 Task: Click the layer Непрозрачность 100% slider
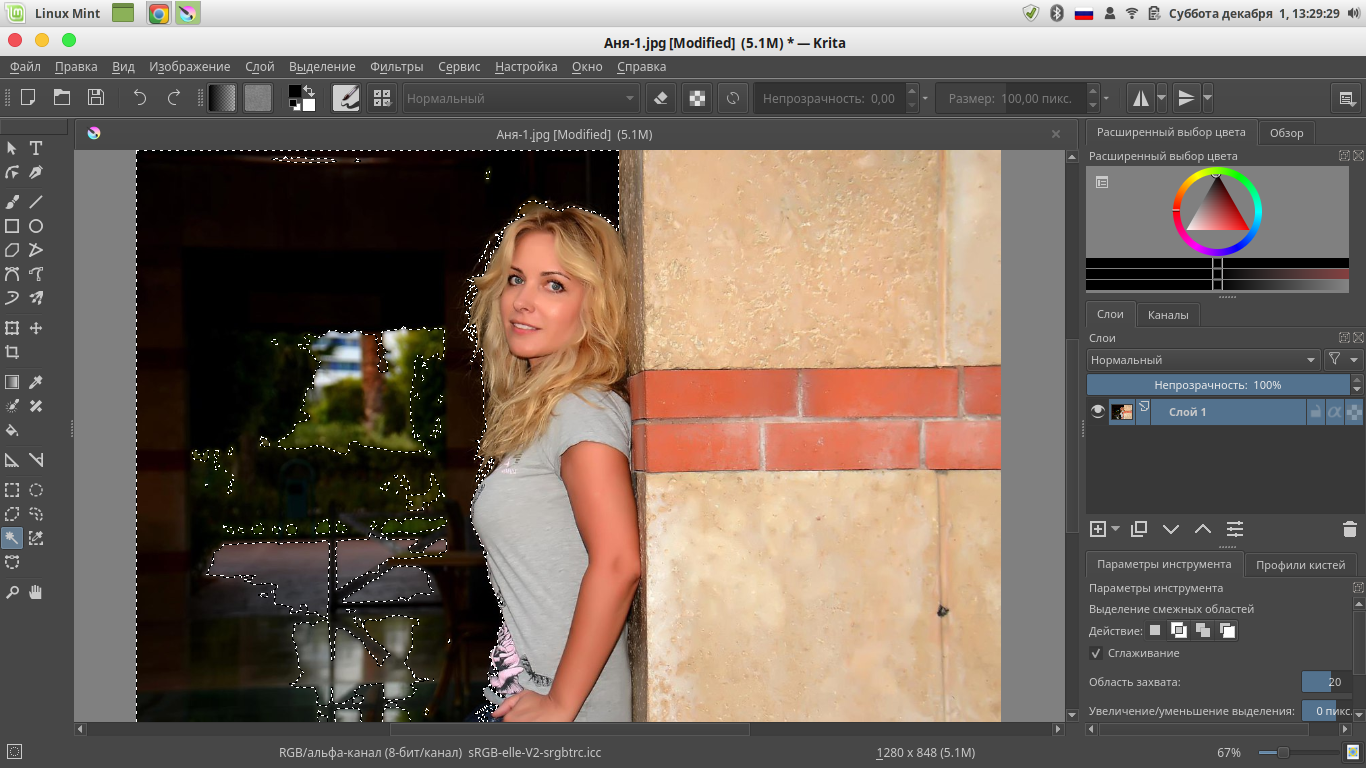1217,385
